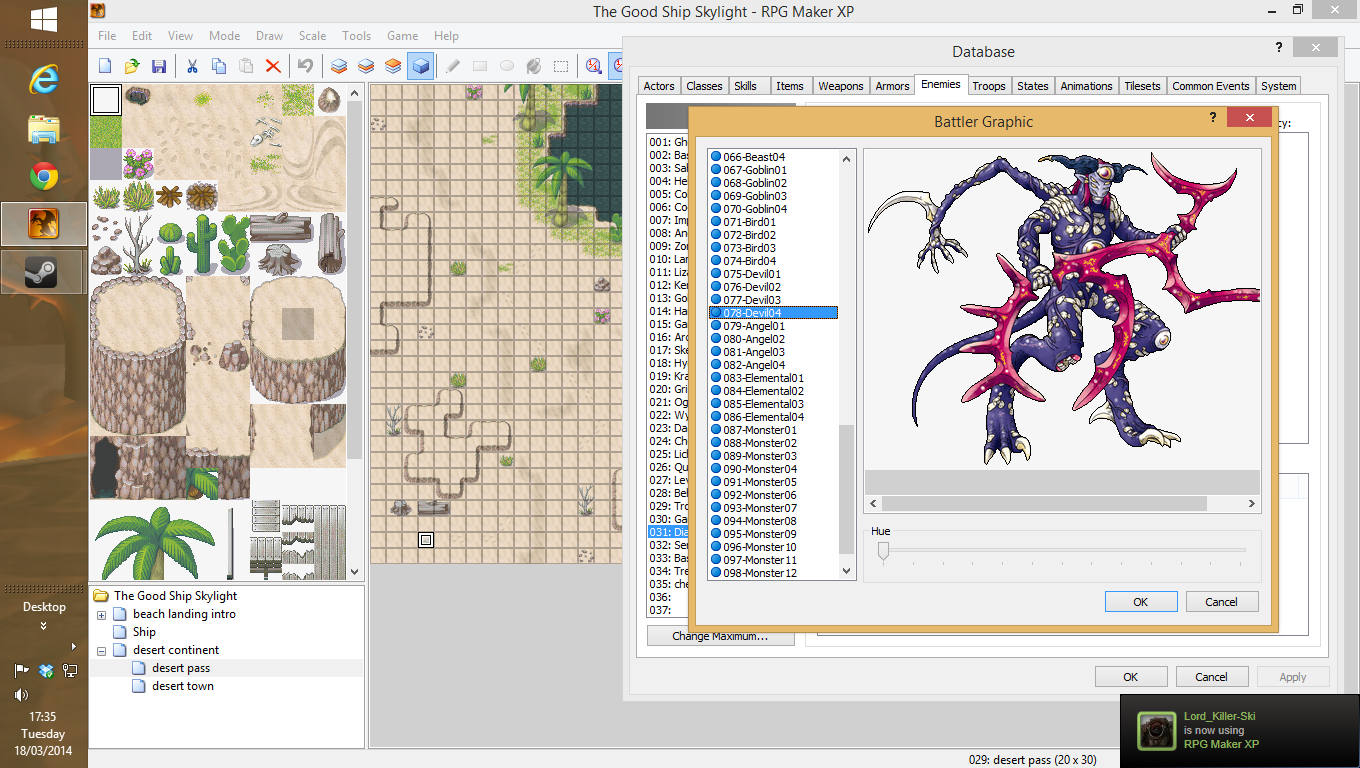Confirm Battler Graphic with OK
The image size is (1360, 768).
[x=1141, y=602]
